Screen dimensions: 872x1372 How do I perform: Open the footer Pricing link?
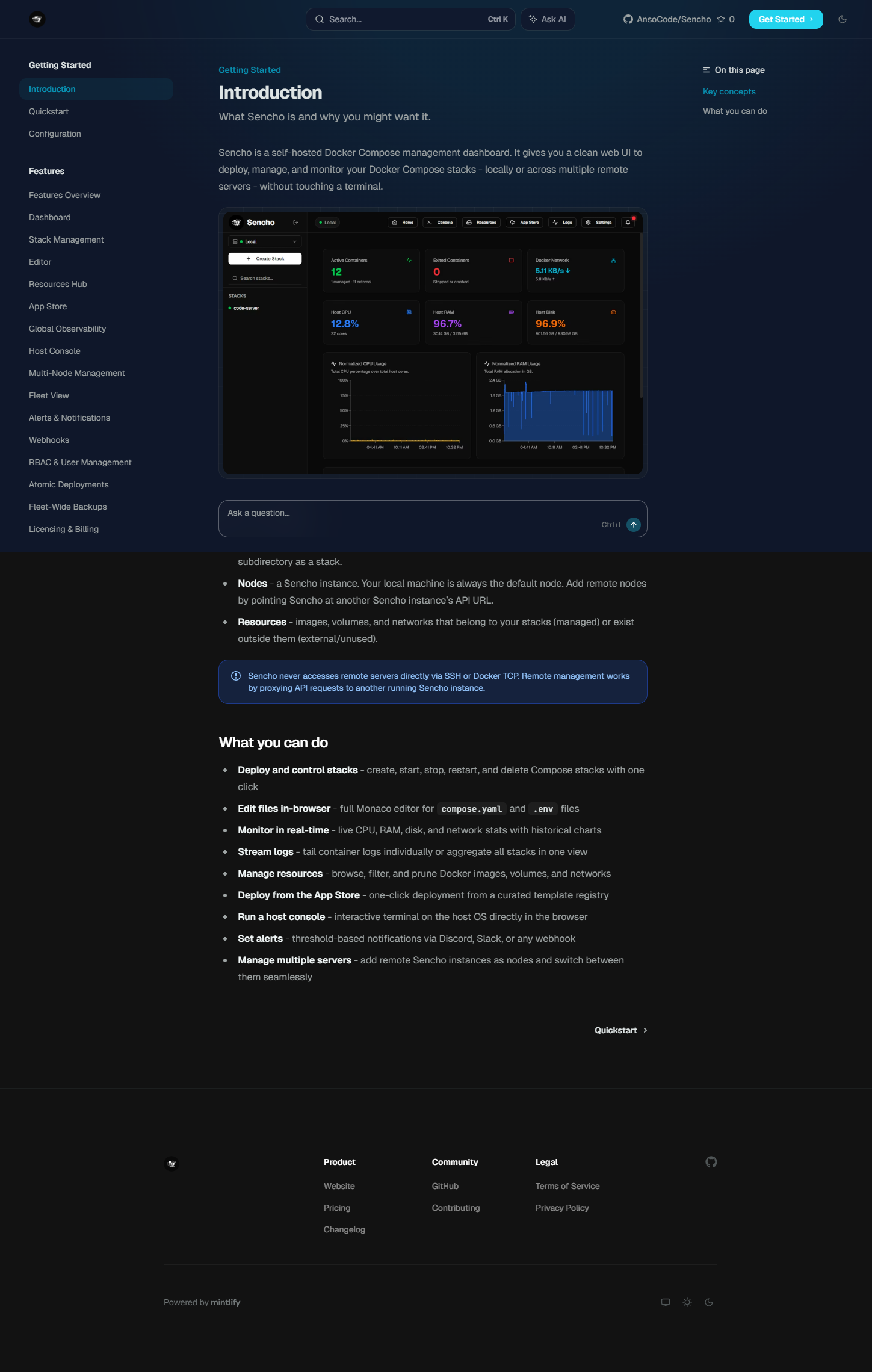pyautogui.click(x=337, y=1208)
